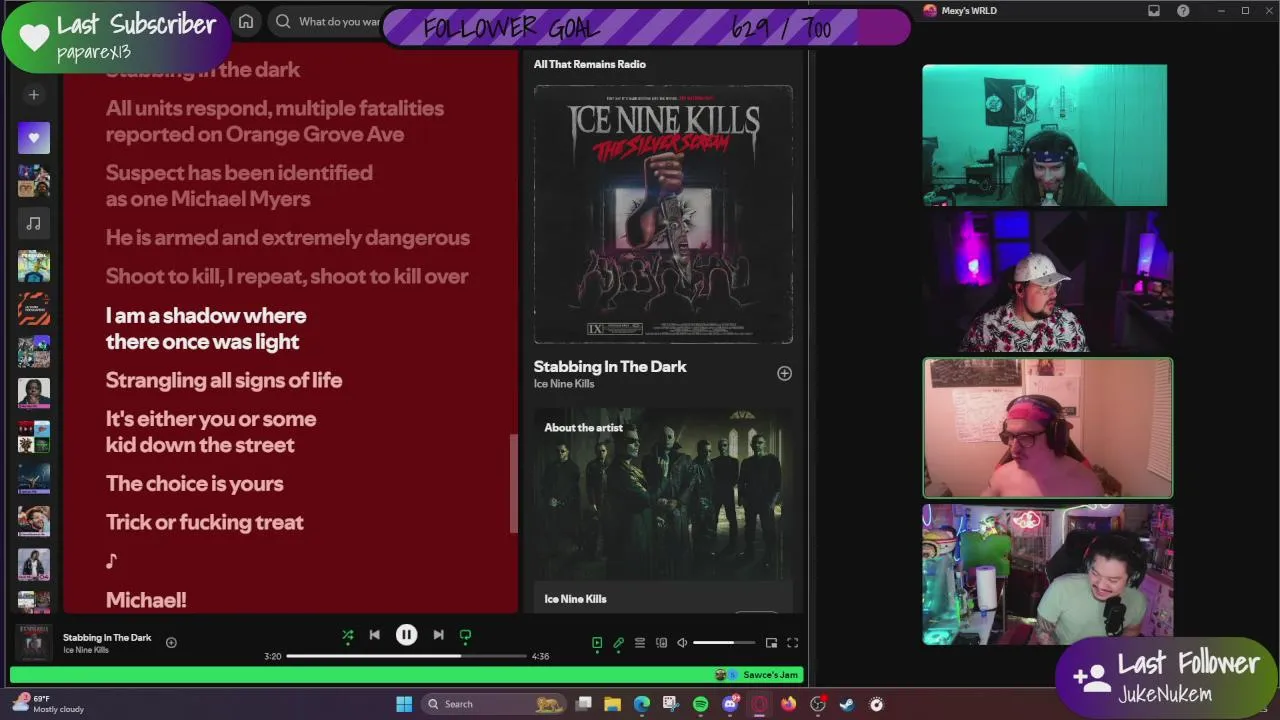
Task: Jump to lyric 'I am a shadow where'
Action: coord(206,328)
